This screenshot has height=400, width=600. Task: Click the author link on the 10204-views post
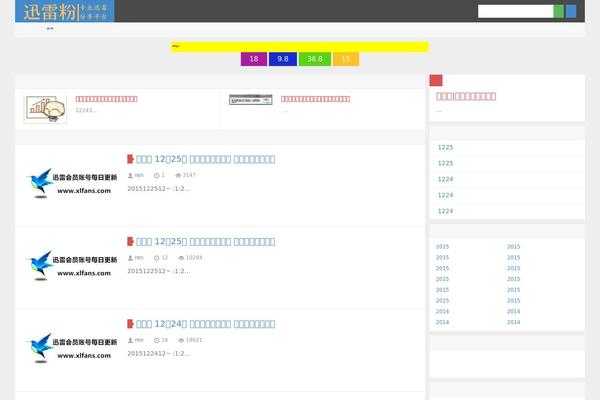[x=139, y=258]
